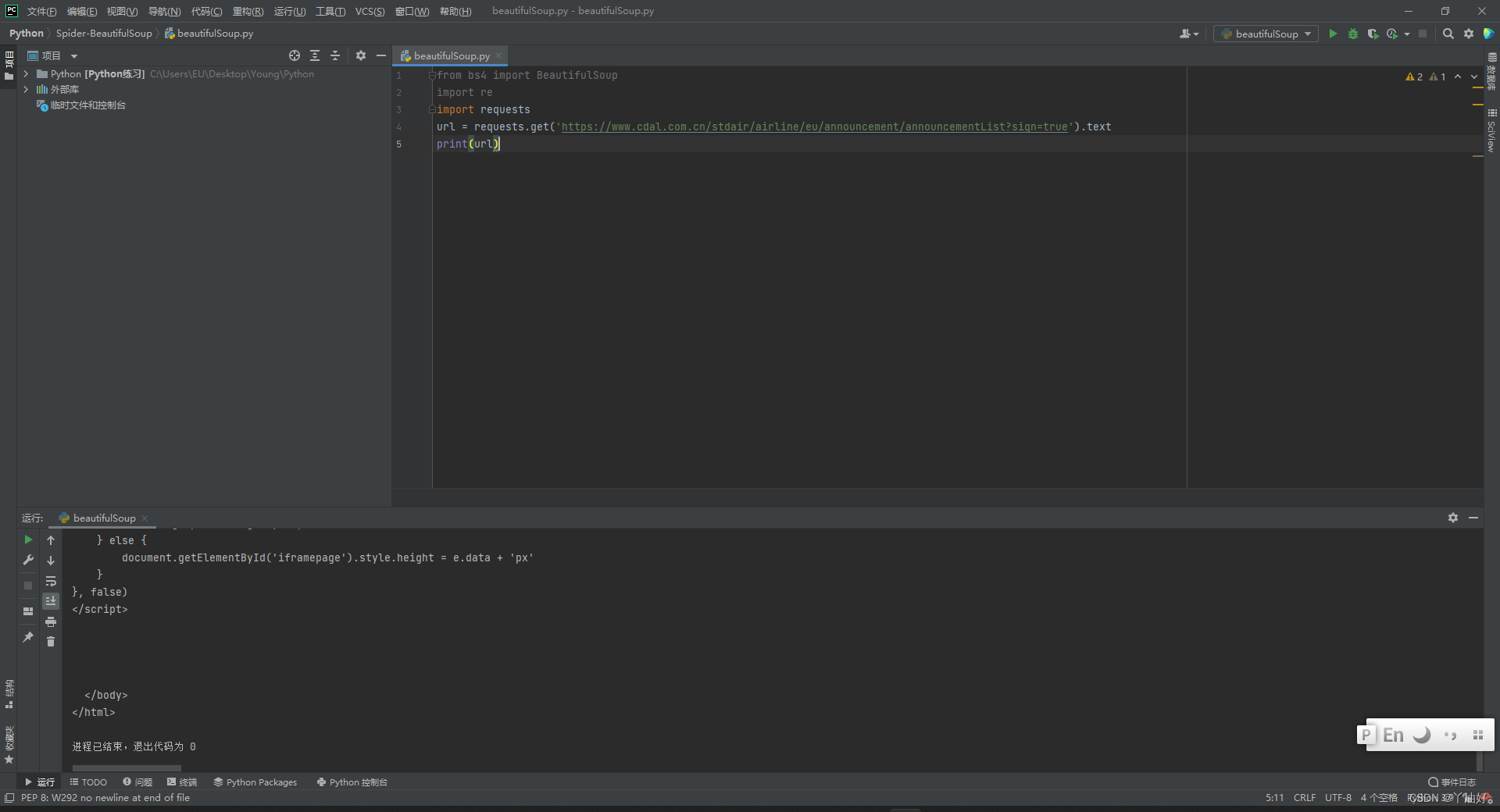Rerun beautifulSoup from the run panel
Viewport: 1500px width, 812px height.
tap(28, 540)
